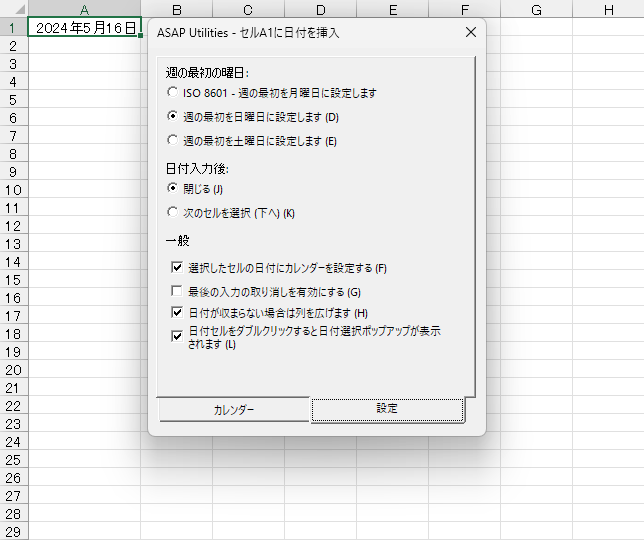This screenshot has height=540, width=644.
Task: Select column E header
Action: [x=393, y=9]
